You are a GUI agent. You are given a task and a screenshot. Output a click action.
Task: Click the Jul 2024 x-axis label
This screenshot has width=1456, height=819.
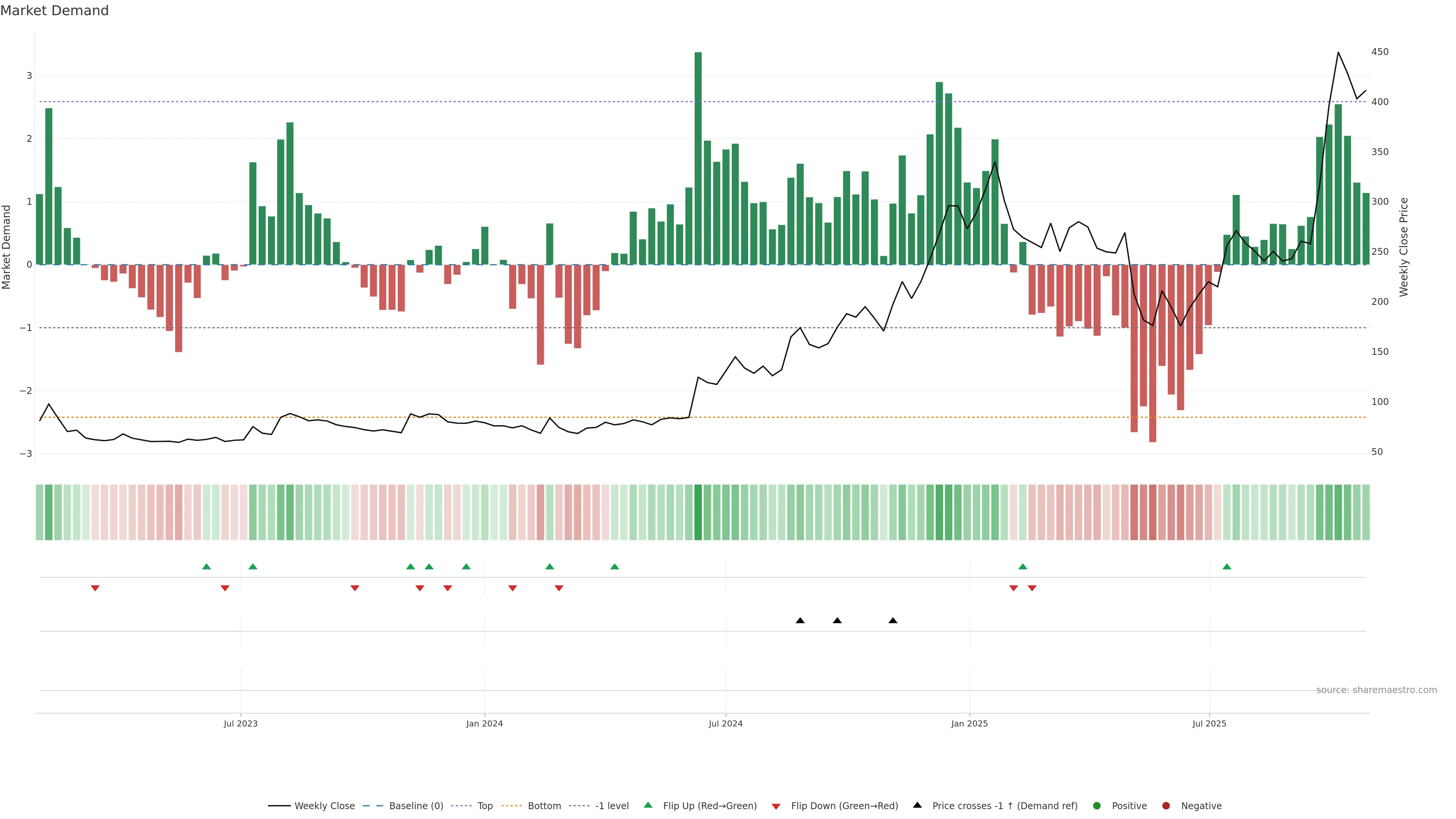tap(725, 723)
